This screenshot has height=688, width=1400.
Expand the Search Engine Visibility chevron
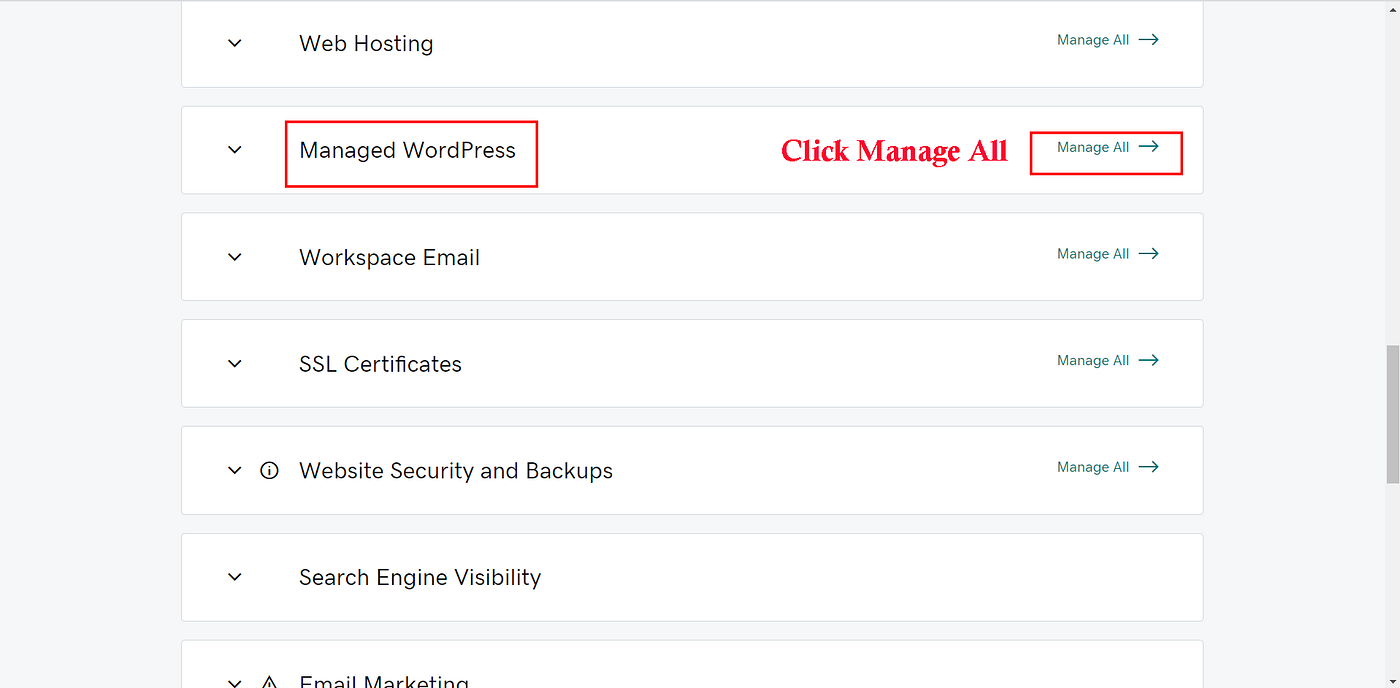coord(235,577)
